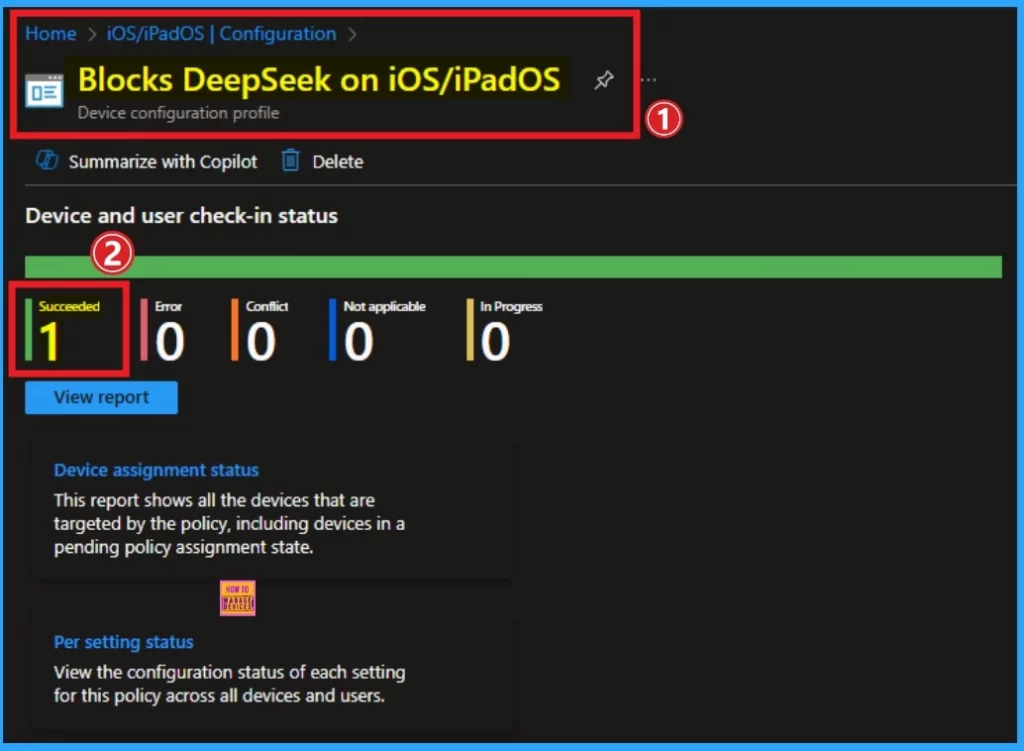This screenshot has width=1024, height=751.
Task: Click the View report button
Action: 101,397
